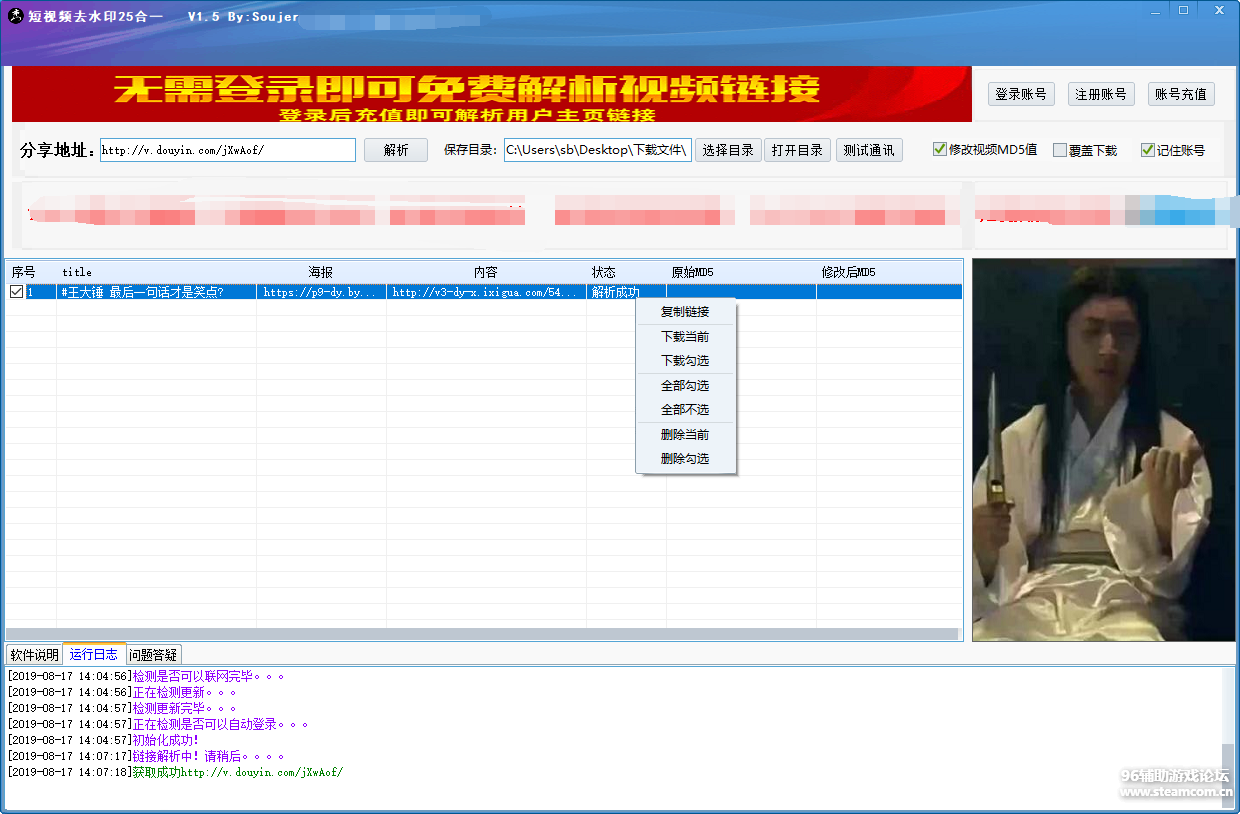Click 打开目录 to open the download folder
Image resolution: width=1240 pixels, height=814 pixels.
[x=797, y=149]
